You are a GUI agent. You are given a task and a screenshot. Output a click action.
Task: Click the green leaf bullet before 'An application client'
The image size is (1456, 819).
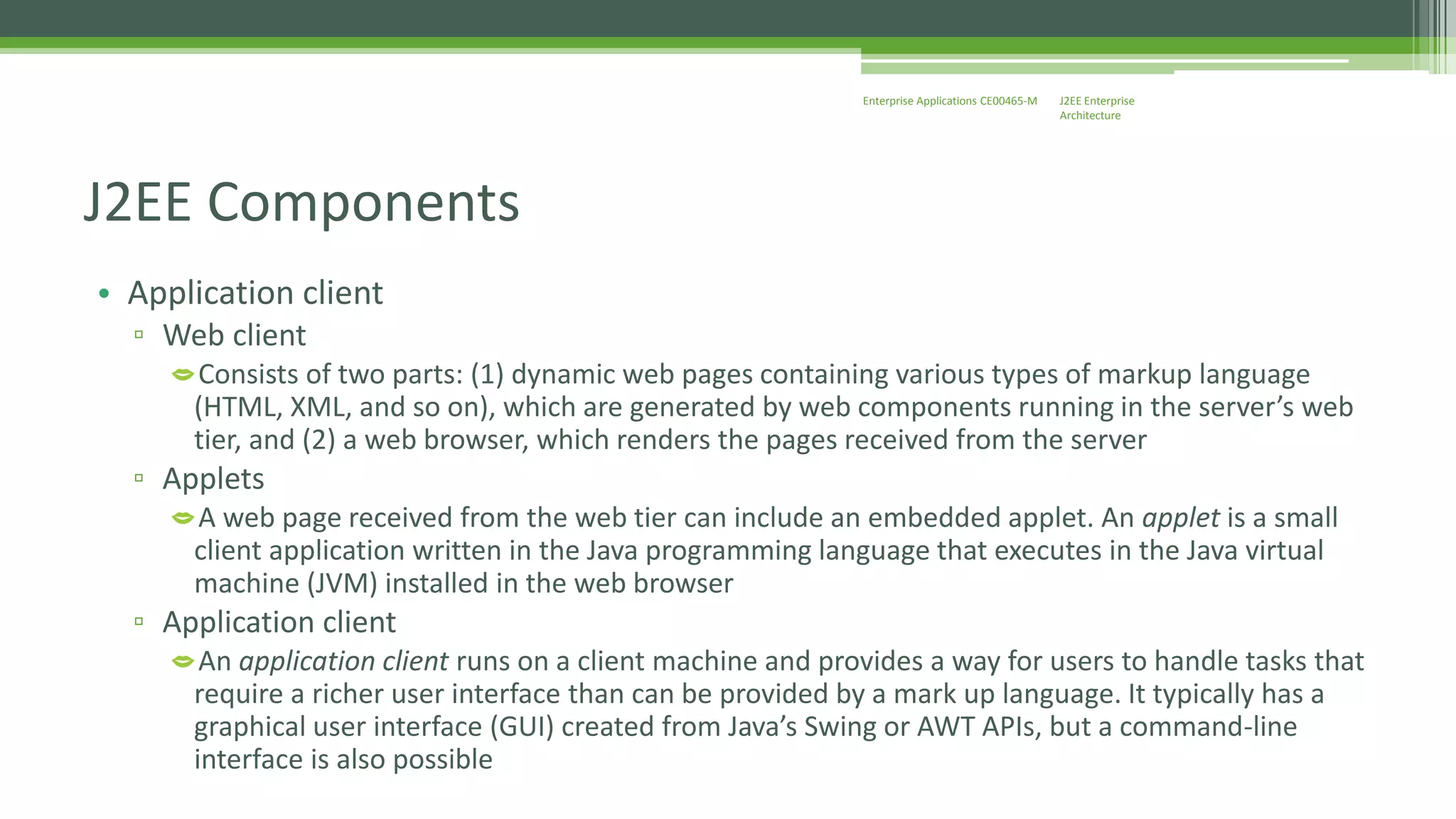(x=183, y=661)
